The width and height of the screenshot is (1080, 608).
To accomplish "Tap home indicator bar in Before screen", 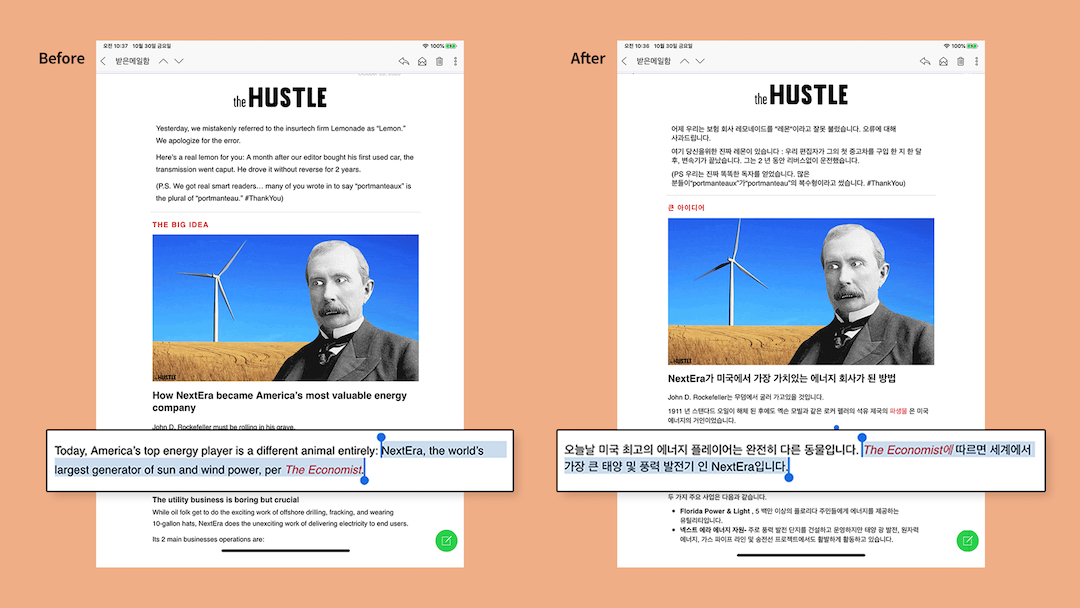I will pyautogui.click(x=286, y=550).
